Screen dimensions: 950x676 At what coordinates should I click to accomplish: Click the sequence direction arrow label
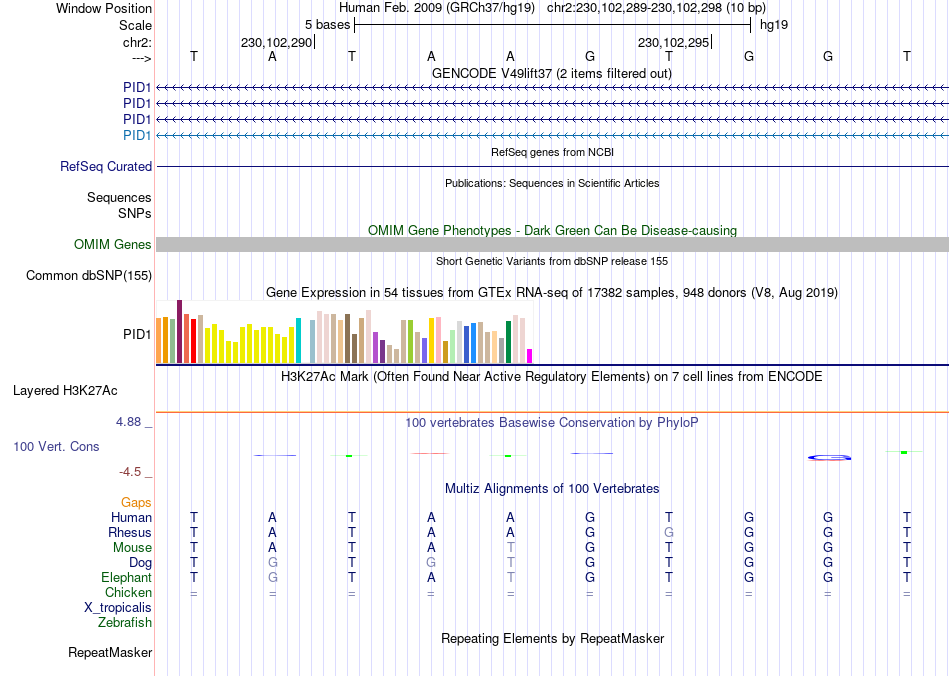(x=141, y=58)
